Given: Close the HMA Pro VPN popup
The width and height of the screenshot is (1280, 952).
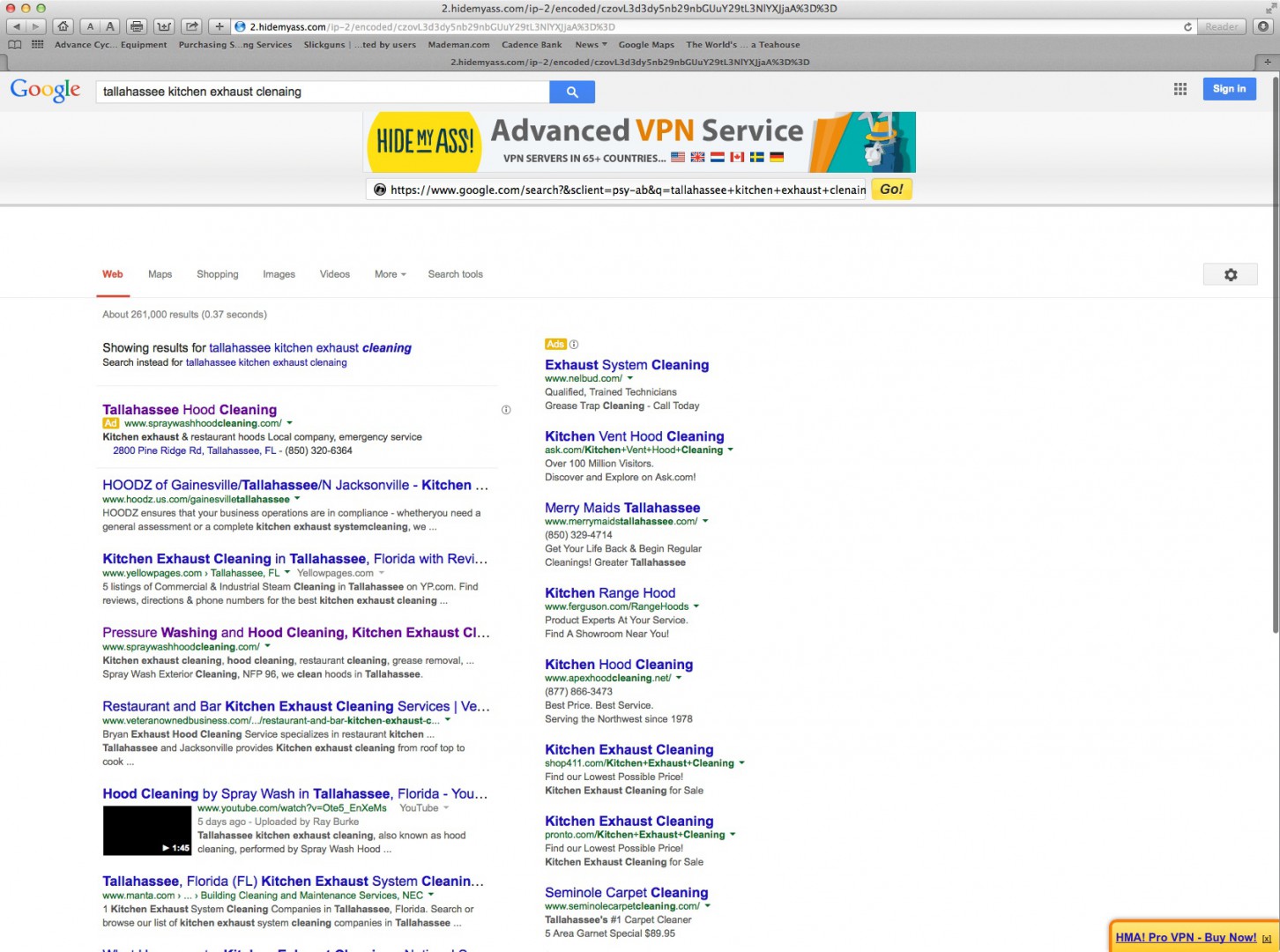Looking at the screenshot, I should point(1267,939).
